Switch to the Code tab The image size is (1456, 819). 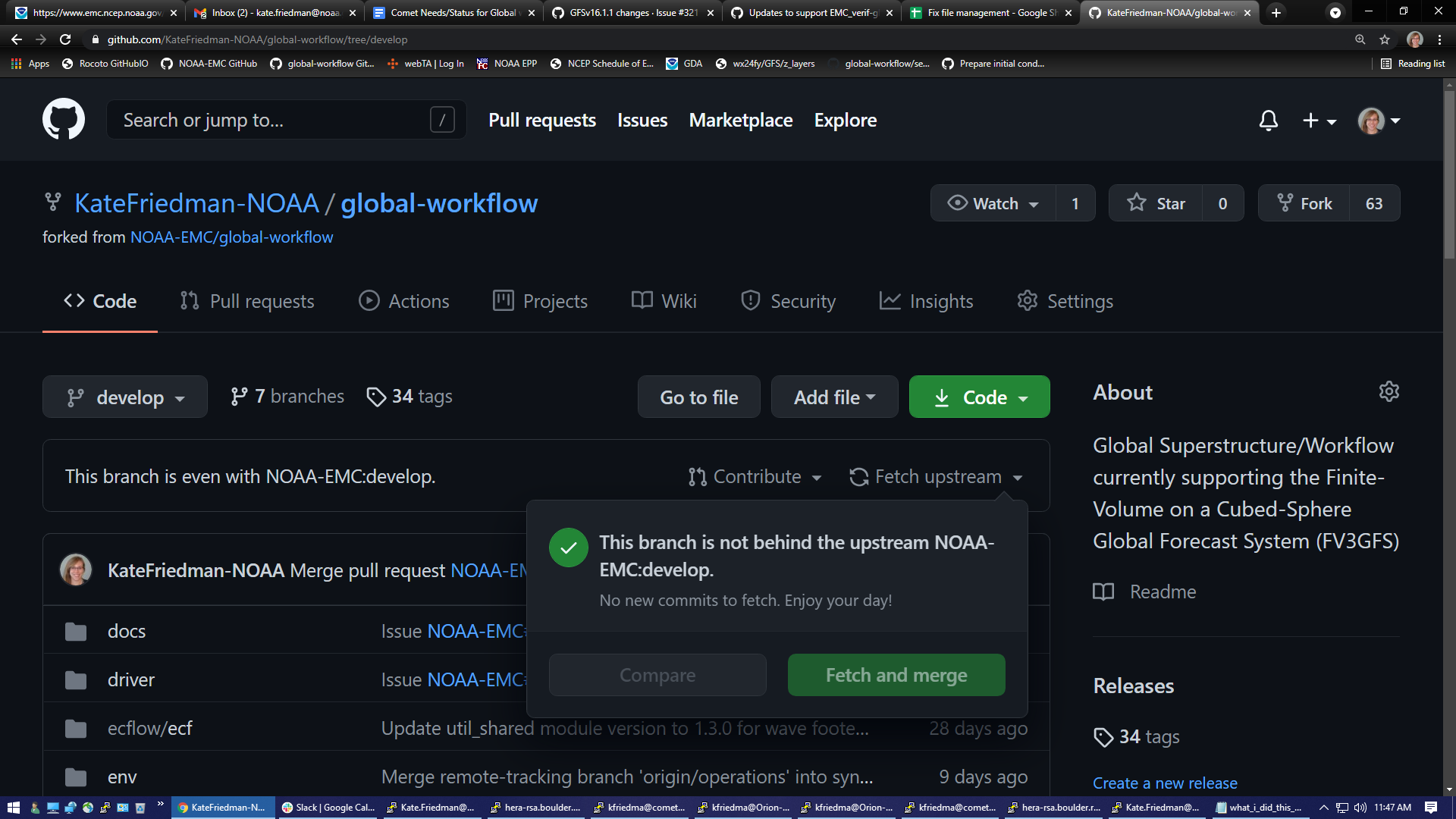tap(100, 301)
